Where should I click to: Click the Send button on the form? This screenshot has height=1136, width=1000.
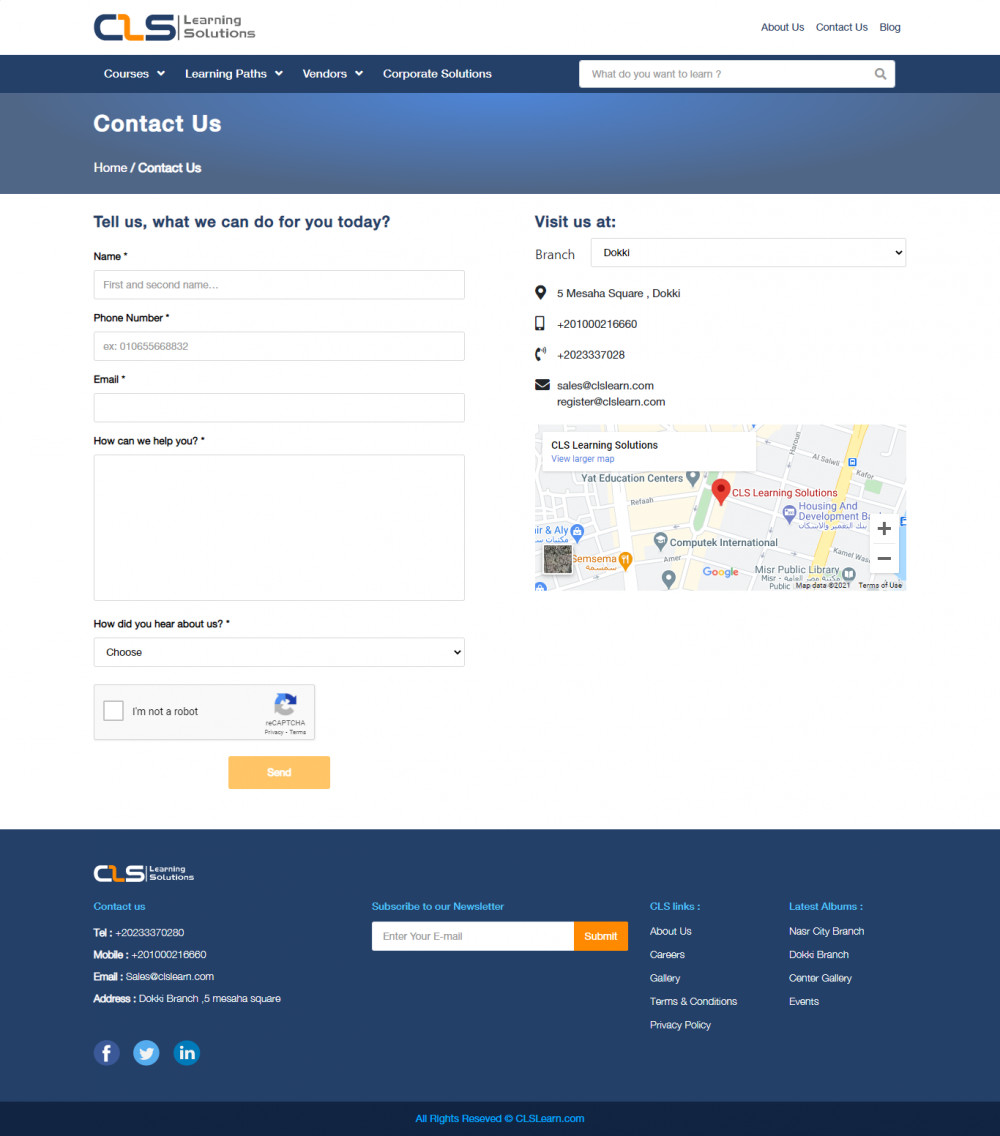click(x=278, y=772)
